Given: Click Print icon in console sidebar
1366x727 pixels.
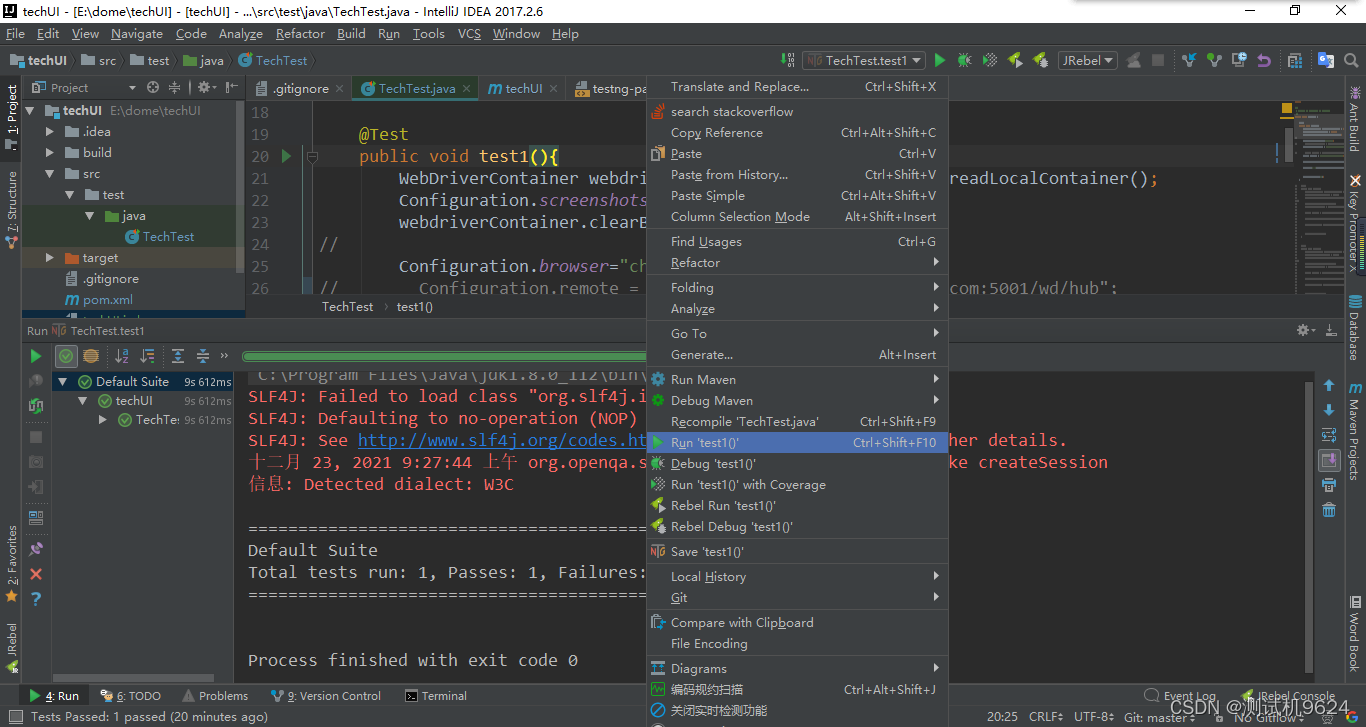Looking at the screenshot, I should click(1329, 485).
